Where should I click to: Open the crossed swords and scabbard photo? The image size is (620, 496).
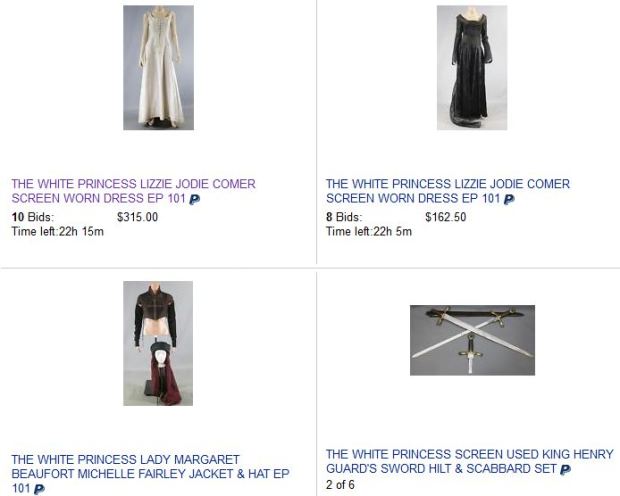472,340
